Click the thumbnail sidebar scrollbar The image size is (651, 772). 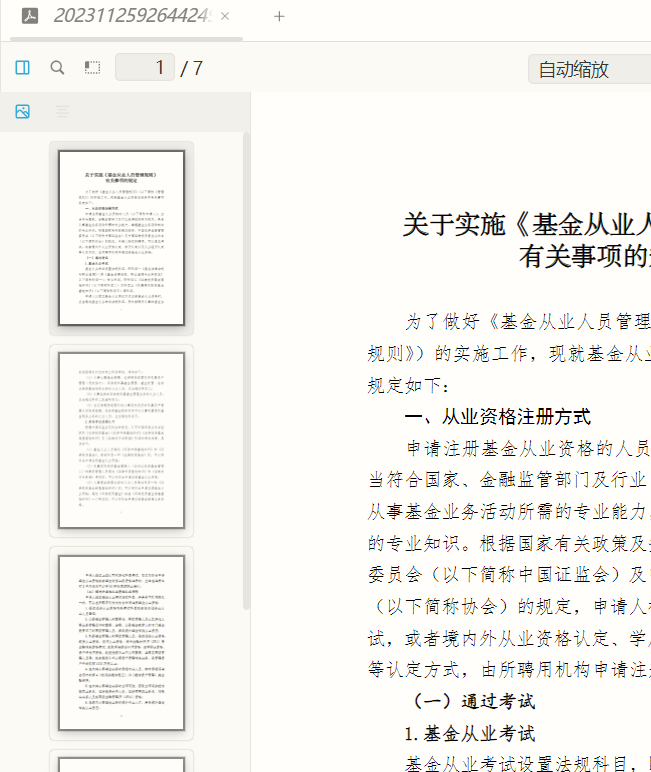(246, 372)
